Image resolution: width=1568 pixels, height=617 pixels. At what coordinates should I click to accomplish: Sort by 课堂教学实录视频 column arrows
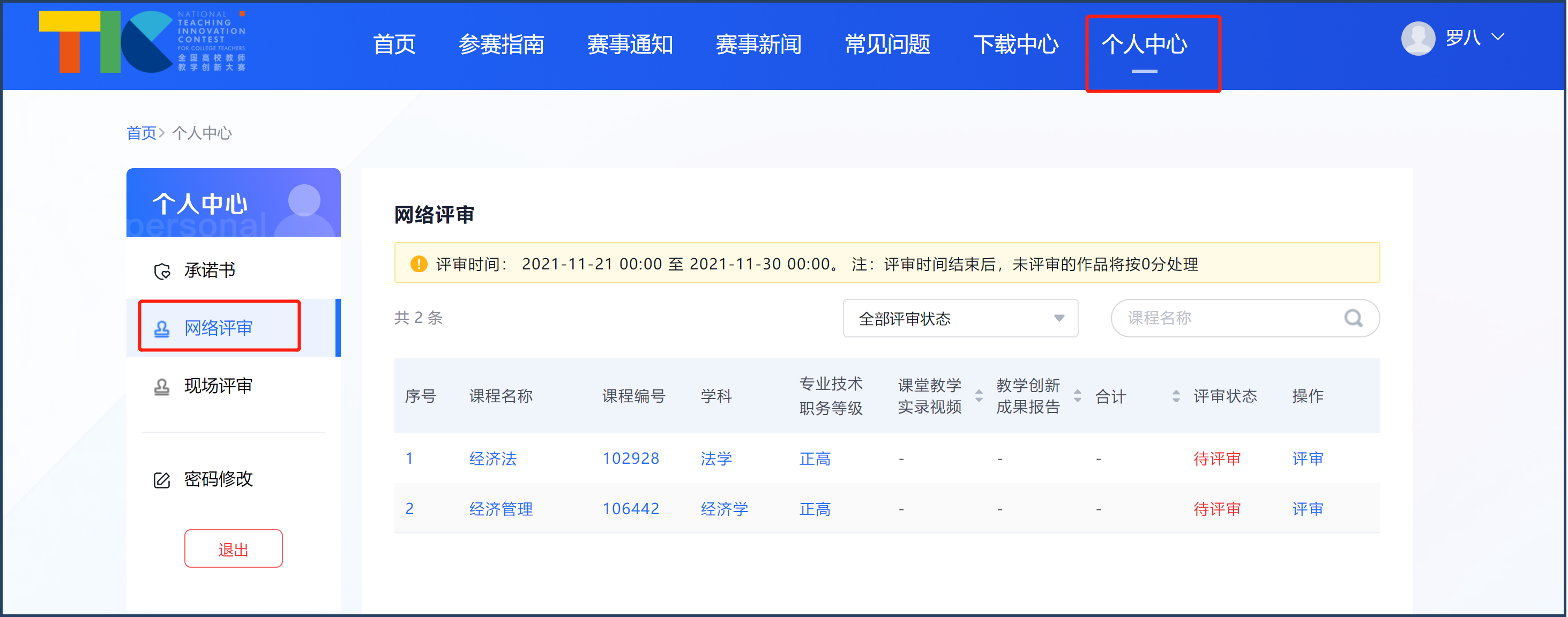[x=979, y=396]
